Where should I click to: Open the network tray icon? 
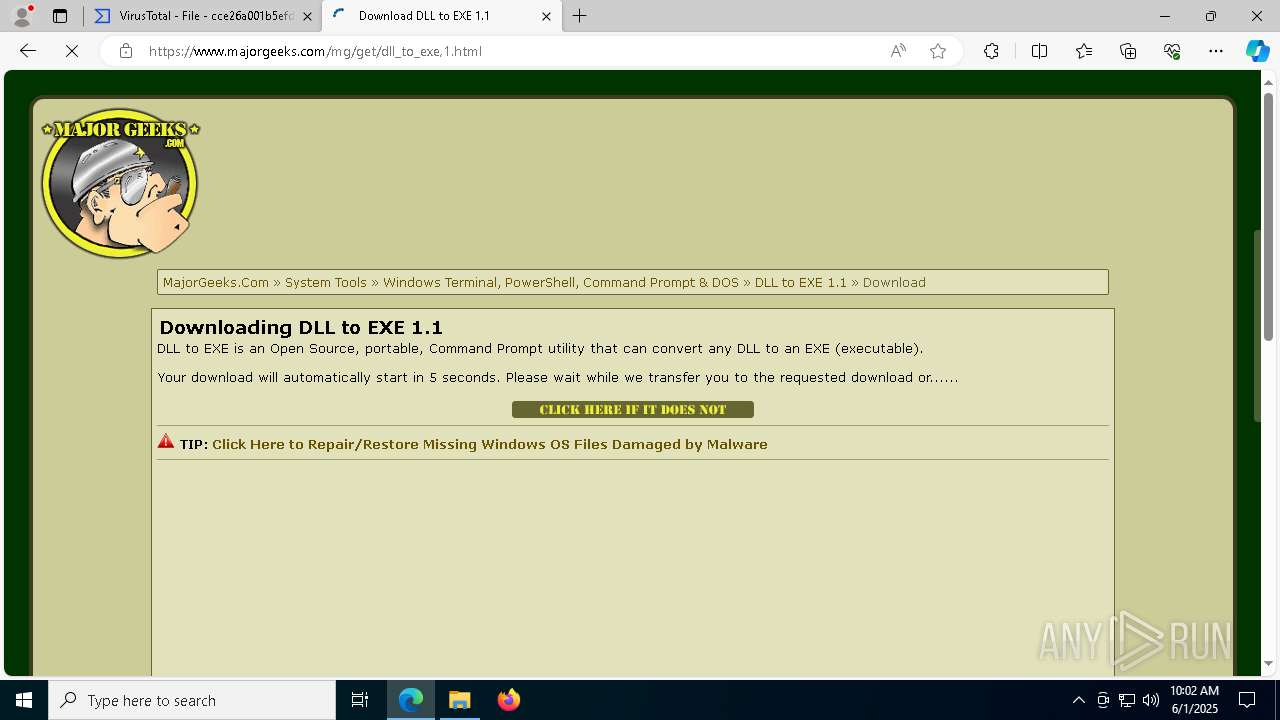pos(1127,700)
